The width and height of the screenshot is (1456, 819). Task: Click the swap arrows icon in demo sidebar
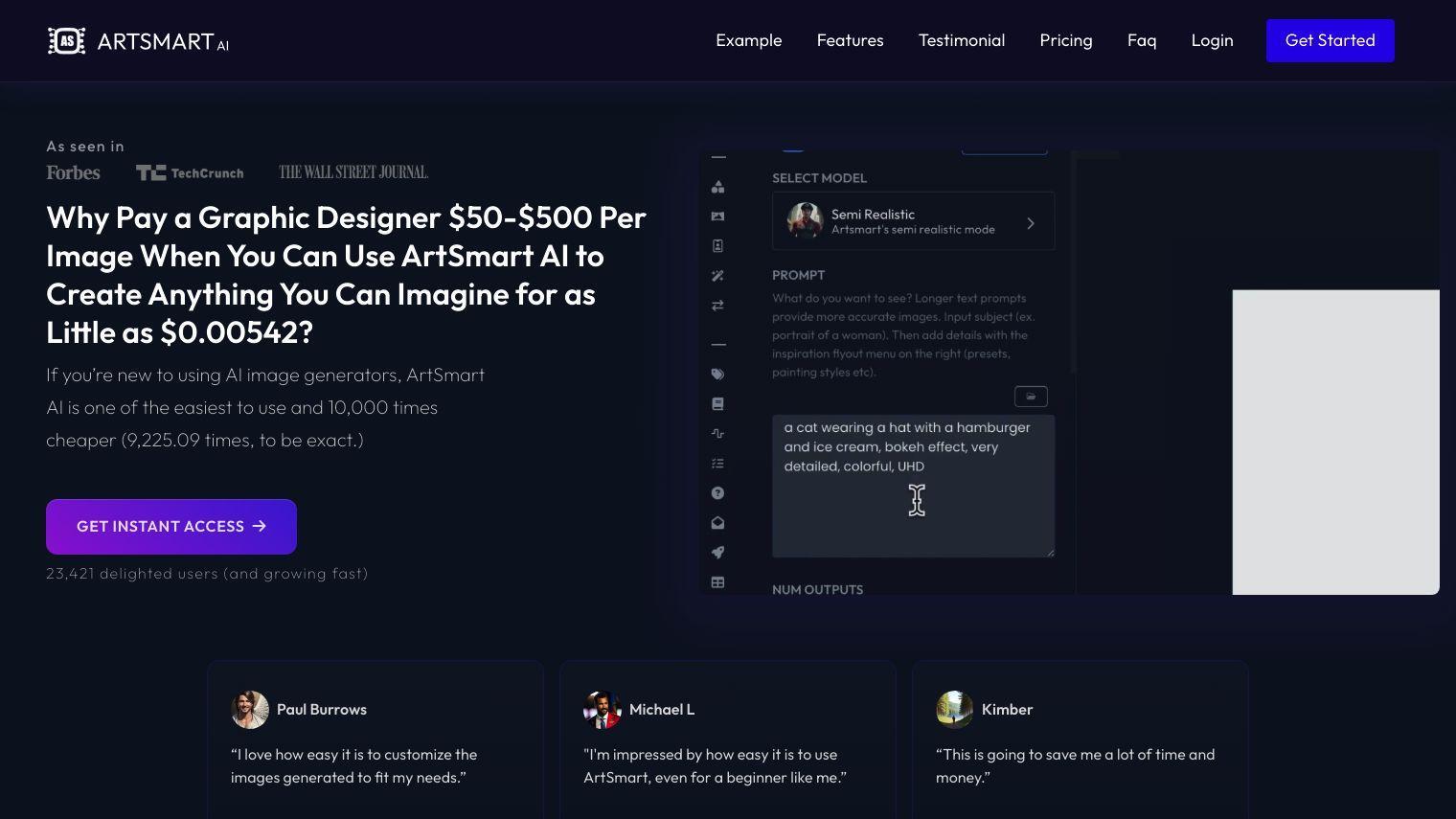(717, 306)
